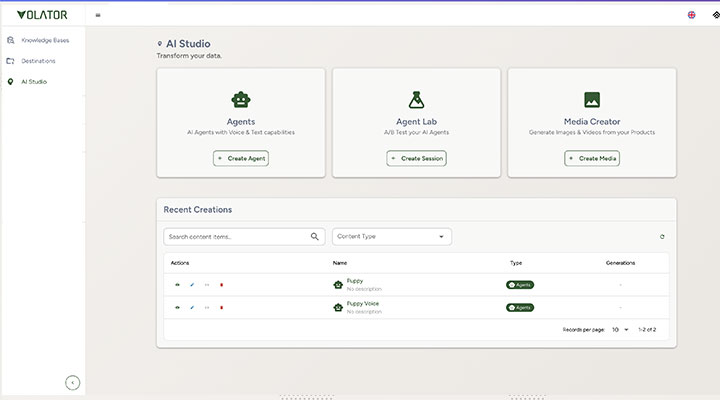The height and width of the screenshot is (400, 720).
Task: Click the edit pencil icon for Puppy Voice
Action: (192, 307)
